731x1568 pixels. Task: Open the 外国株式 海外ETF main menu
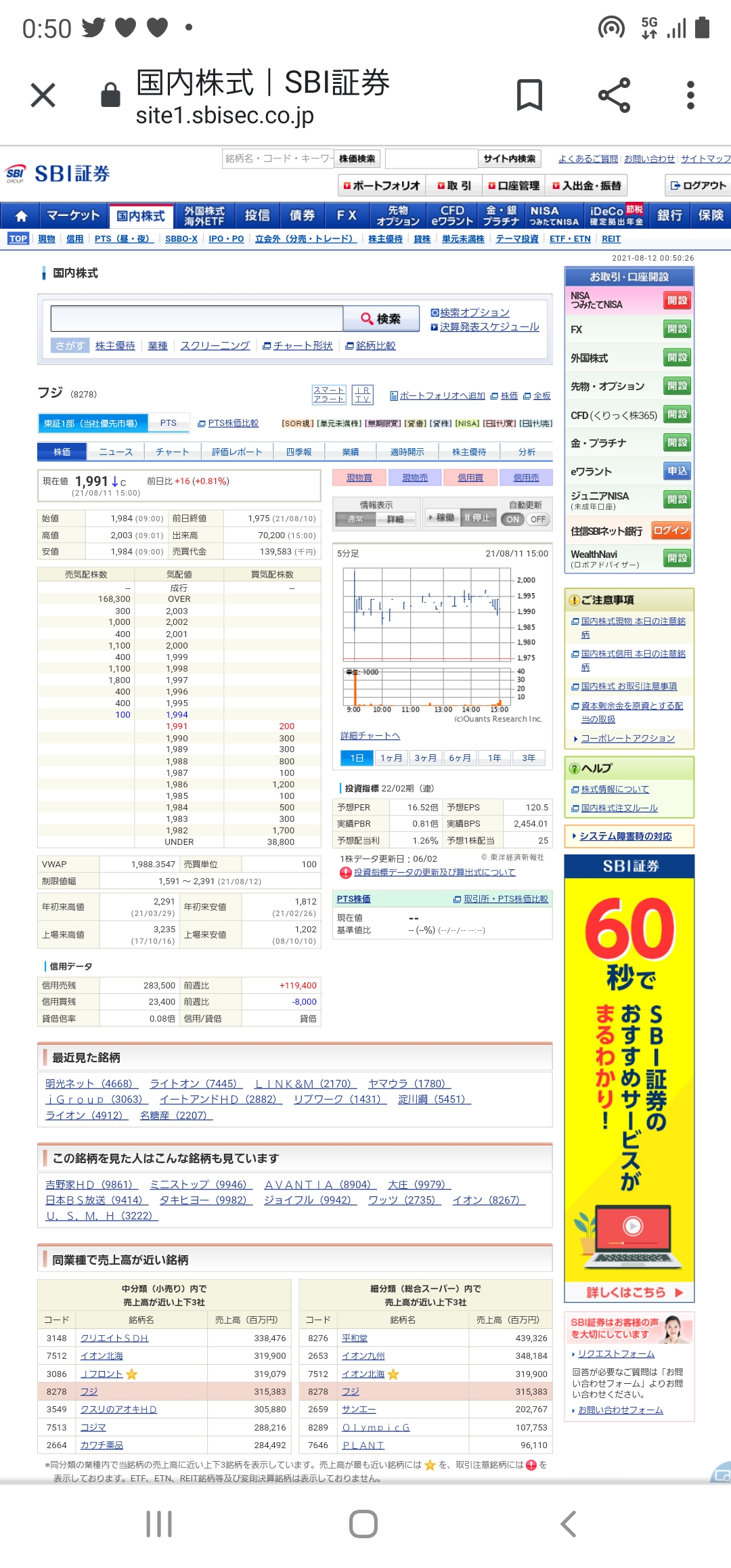point(204,216)
